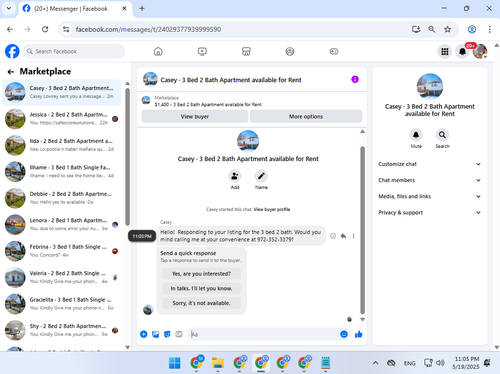Screen dimensions: 500x374
Task: Open Shy - 2 Bed 2 Bath conversation
Action: tap(62, 330)
